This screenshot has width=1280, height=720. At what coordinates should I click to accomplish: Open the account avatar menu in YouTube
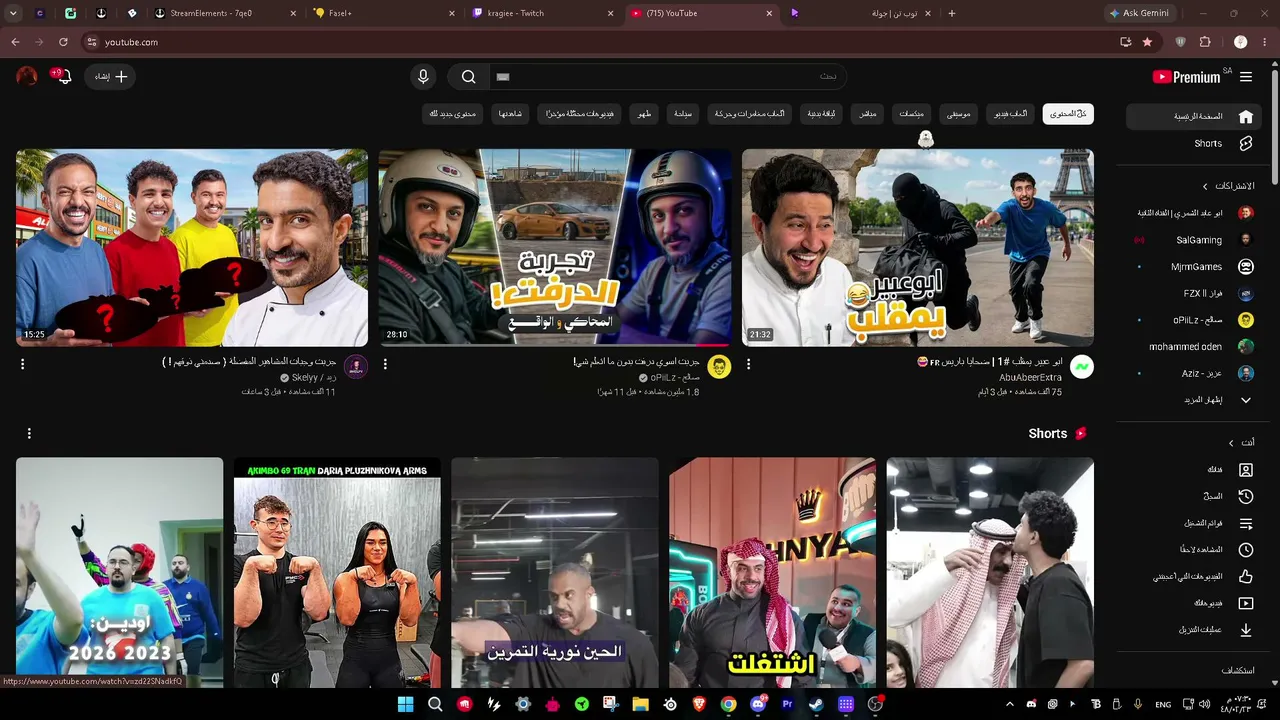tap(27, 77)
